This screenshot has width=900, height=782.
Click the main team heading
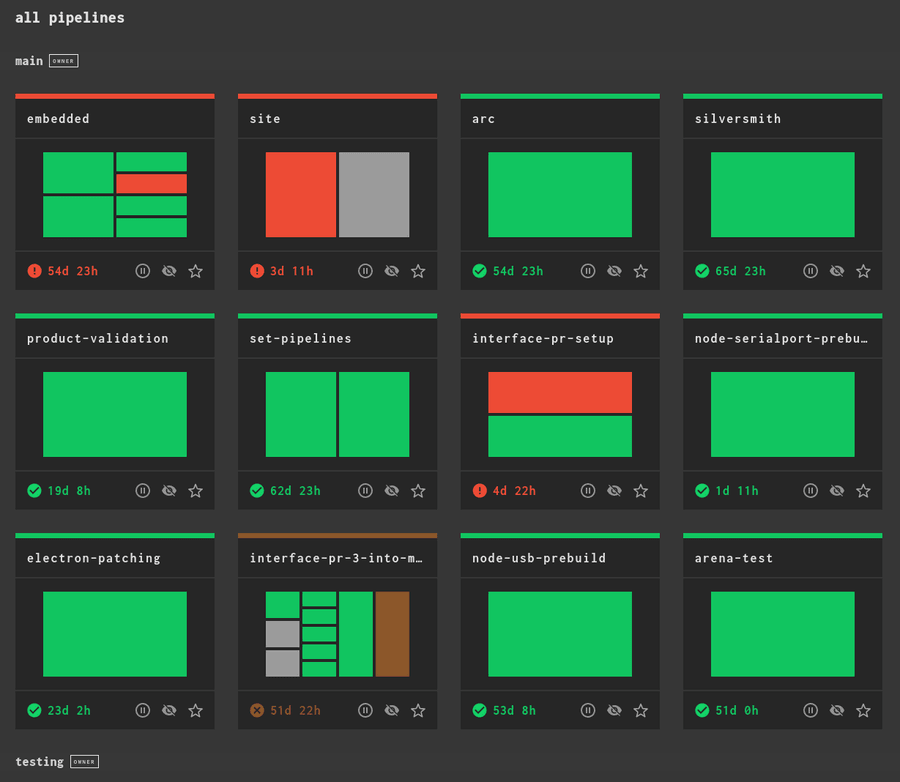point(27,60)
